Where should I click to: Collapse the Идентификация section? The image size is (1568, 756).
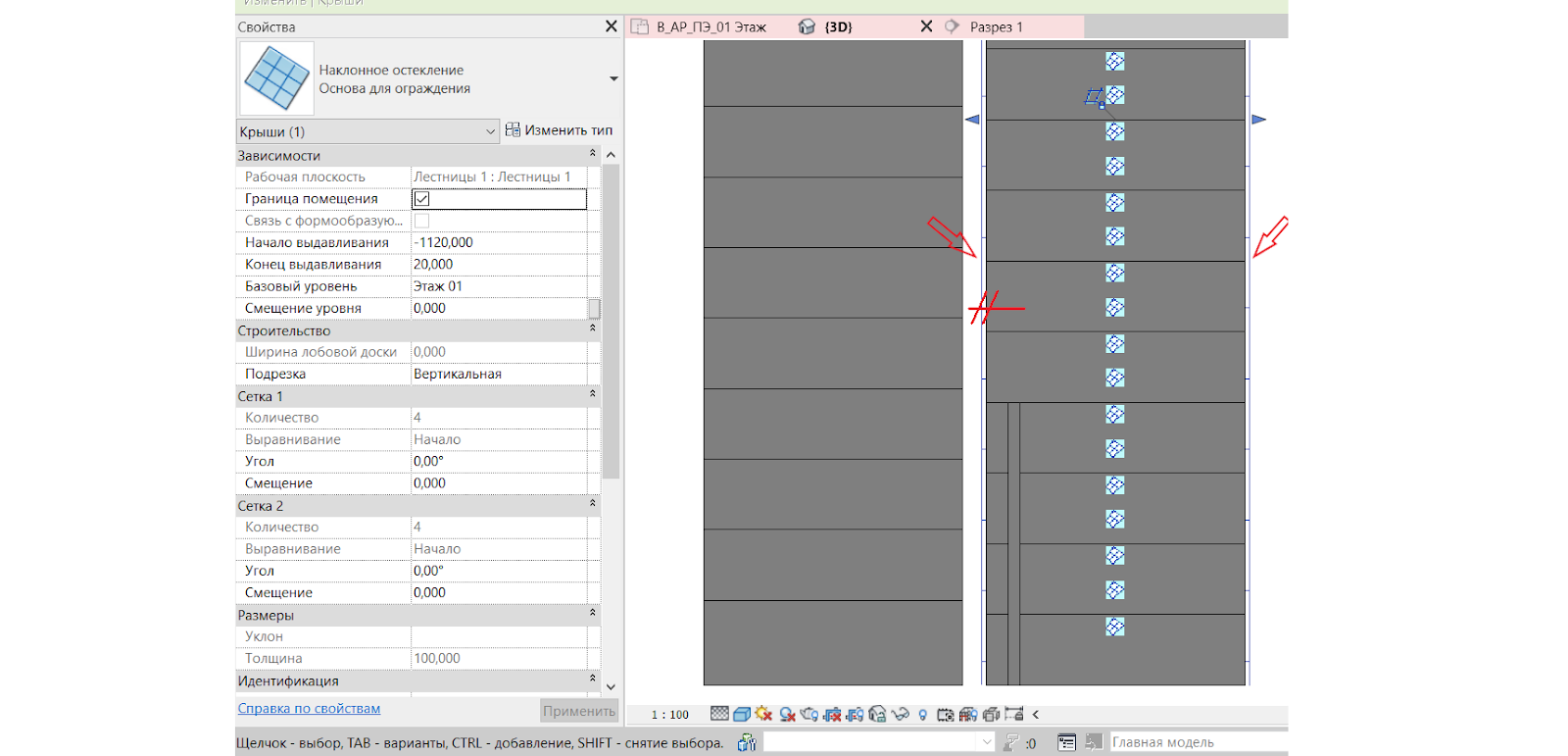[592, 680]
